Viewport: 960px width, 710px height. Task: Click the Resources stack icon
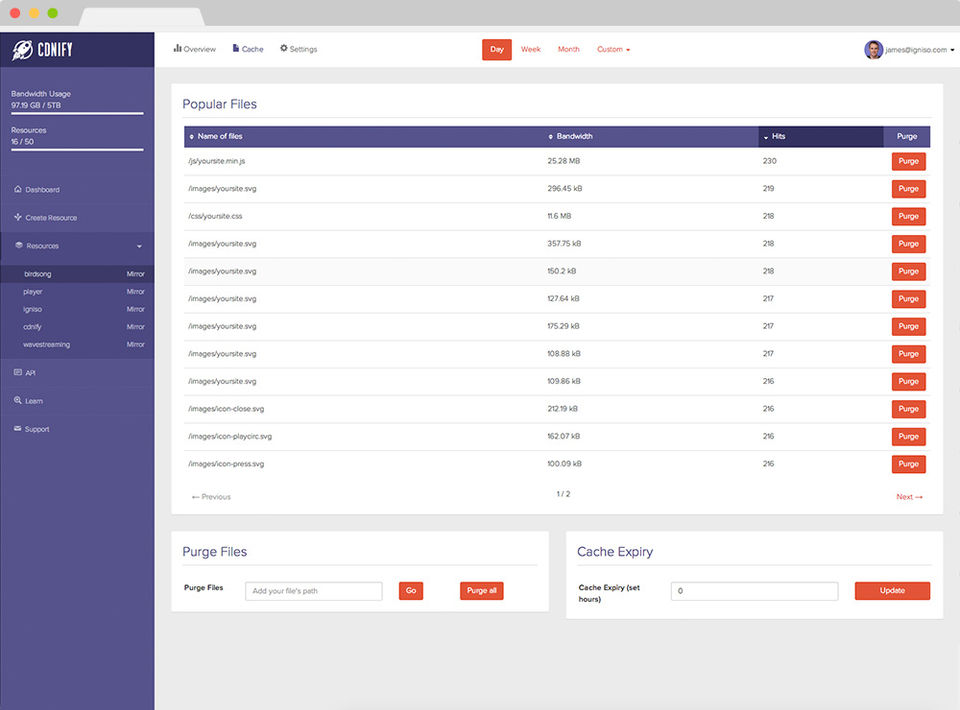[x=19, y=245]
